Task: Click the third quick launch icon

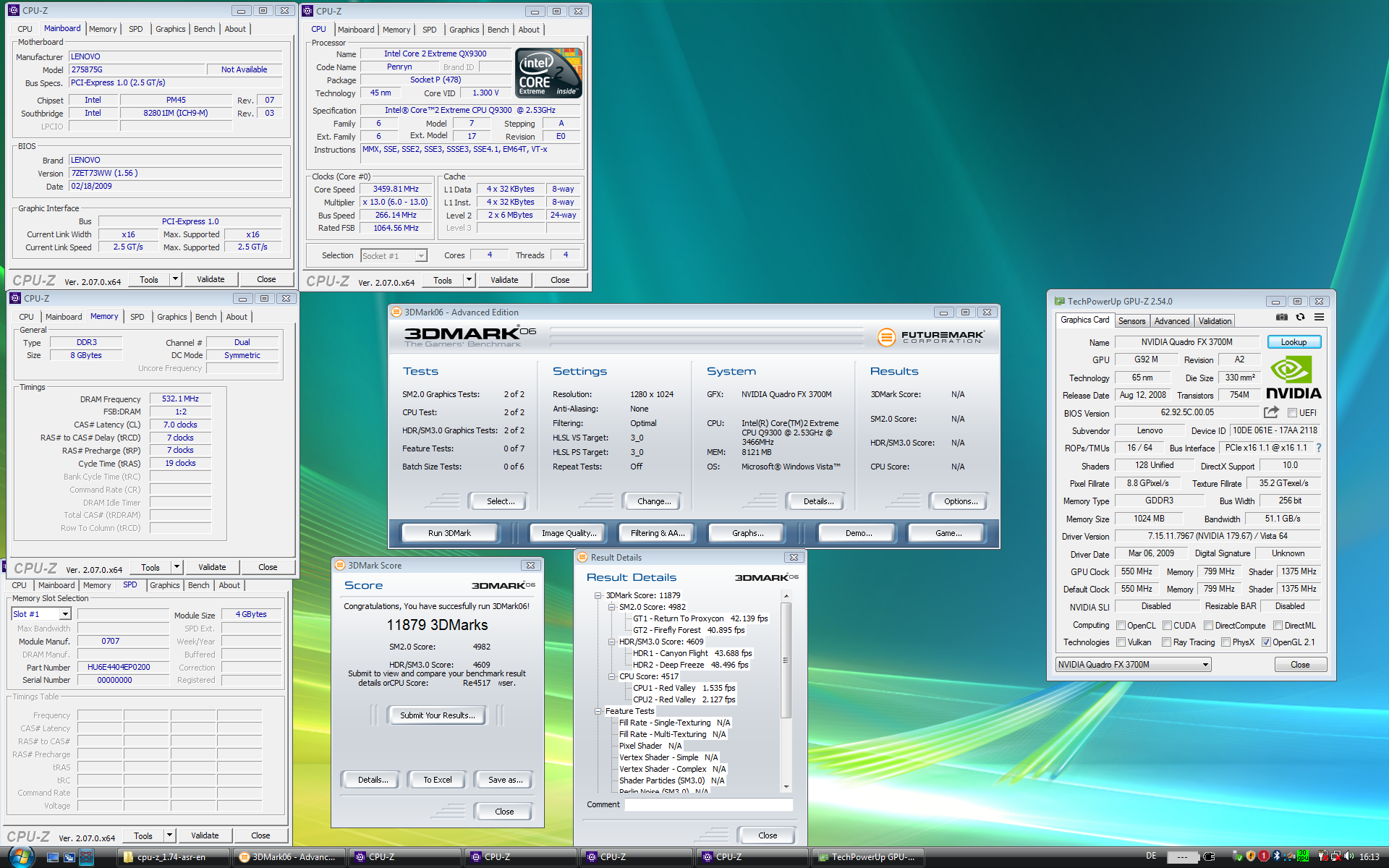Action: click(x=87, y=857)
